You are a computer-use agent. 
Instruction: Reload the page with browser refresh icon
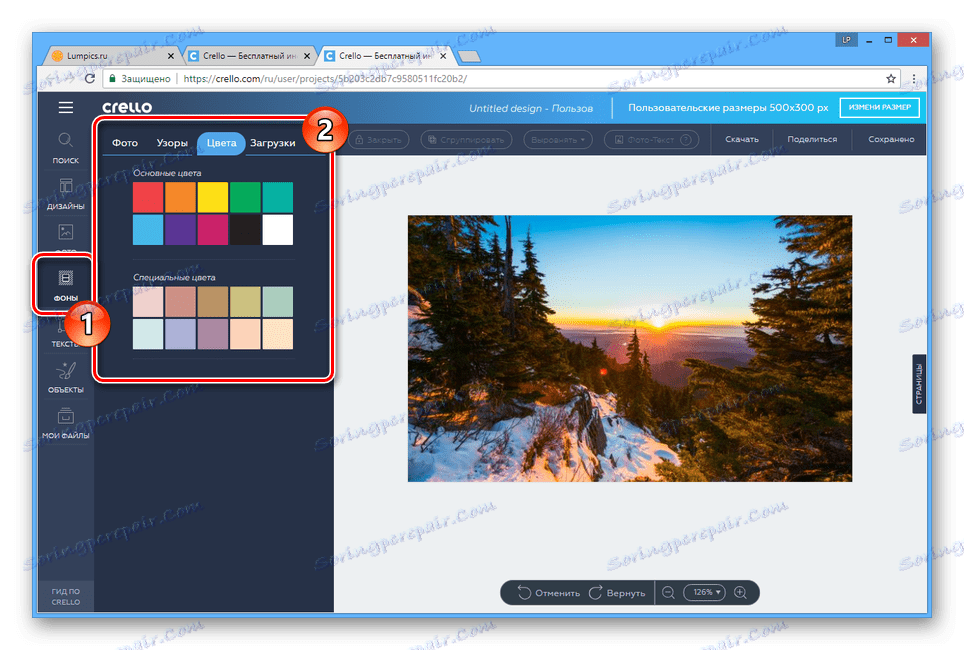[x=90, y=79]
